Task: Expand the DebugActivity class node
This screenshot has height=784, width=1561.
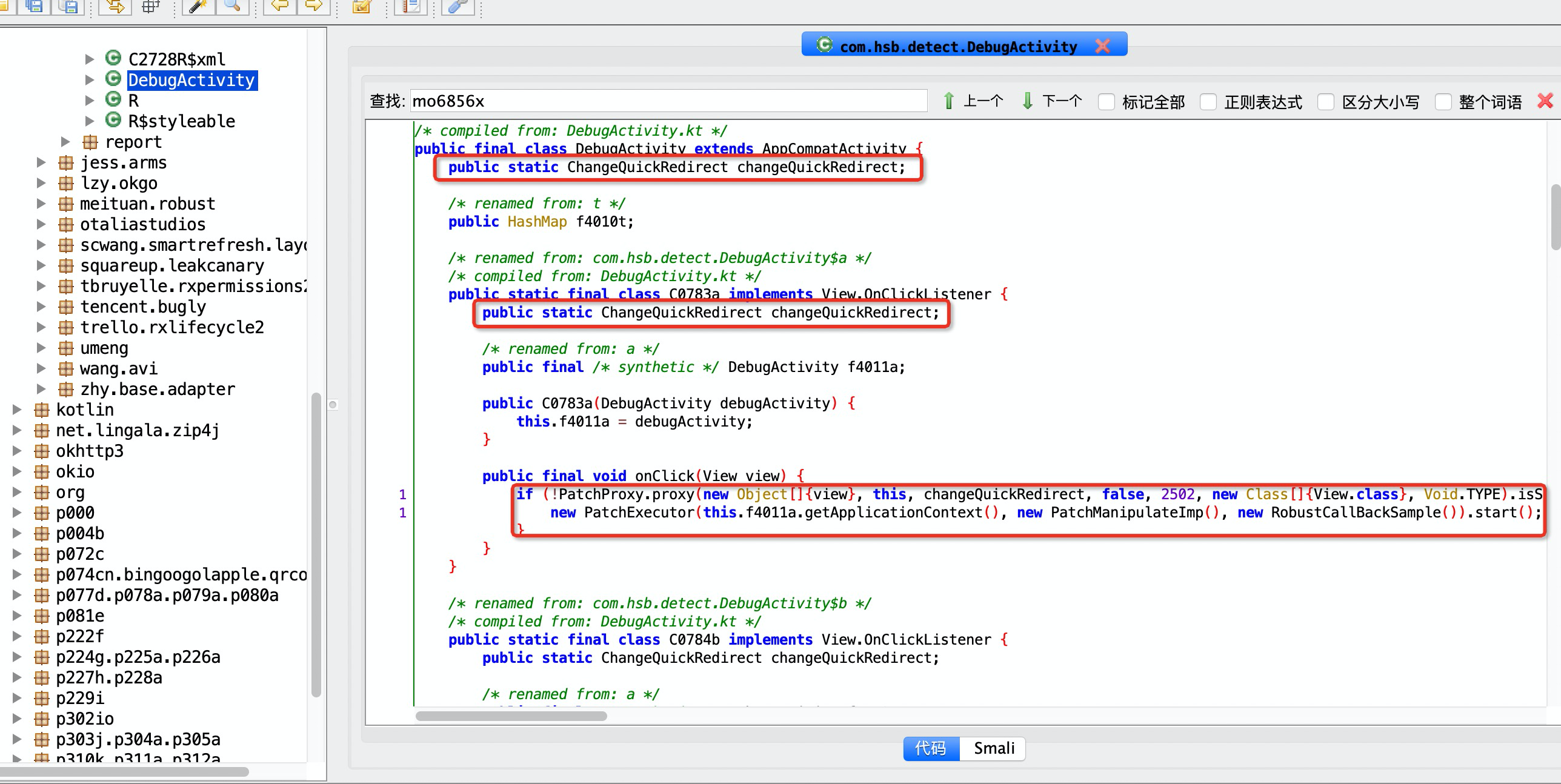Action: 90,80
